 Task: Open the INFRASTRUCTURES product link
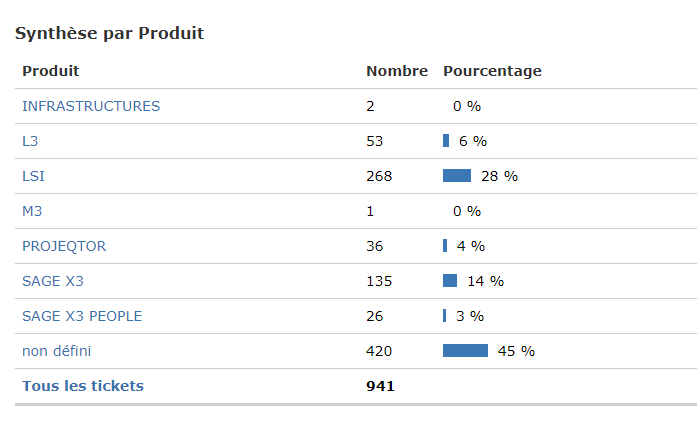click(x=91, y=106)
